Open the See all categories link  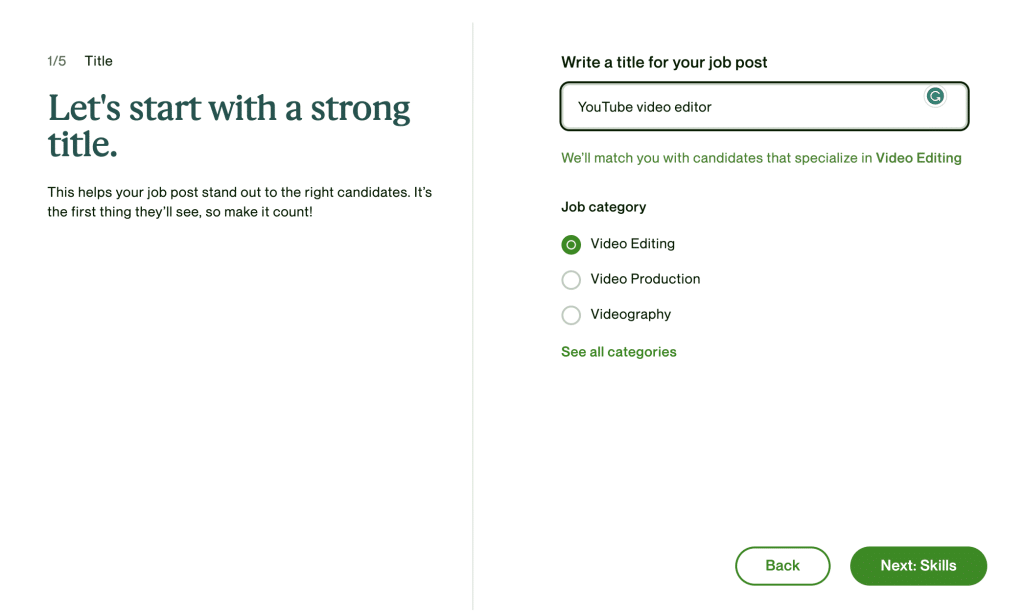coord(619,352)
